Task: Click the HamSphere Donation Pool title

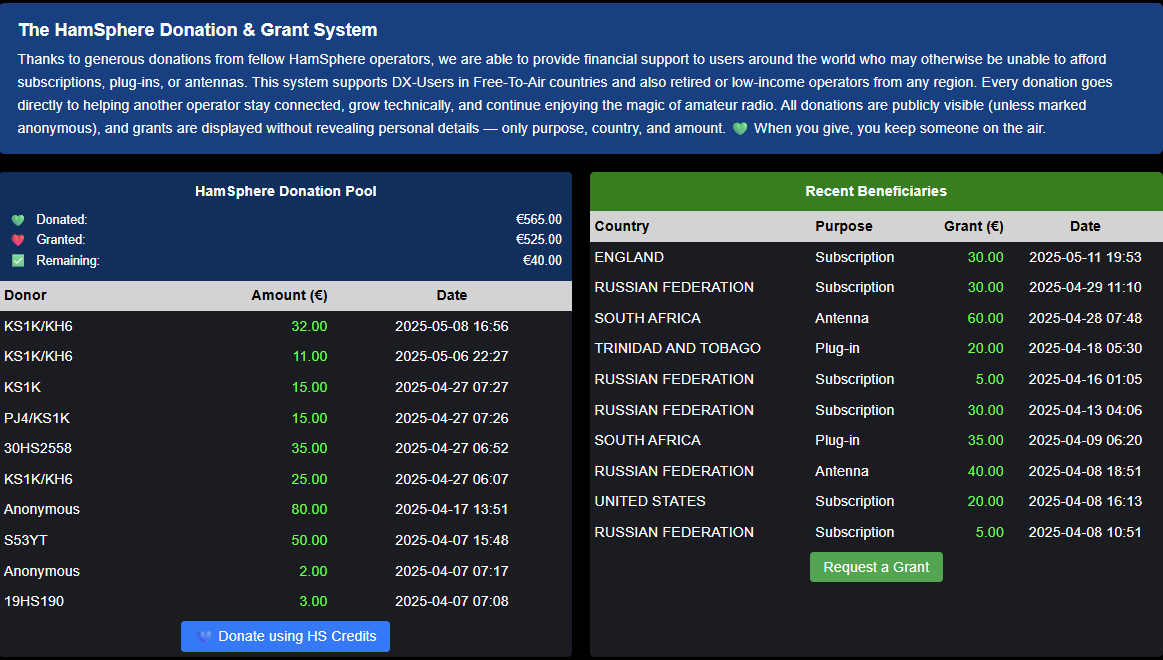Action: coord(286,191)
